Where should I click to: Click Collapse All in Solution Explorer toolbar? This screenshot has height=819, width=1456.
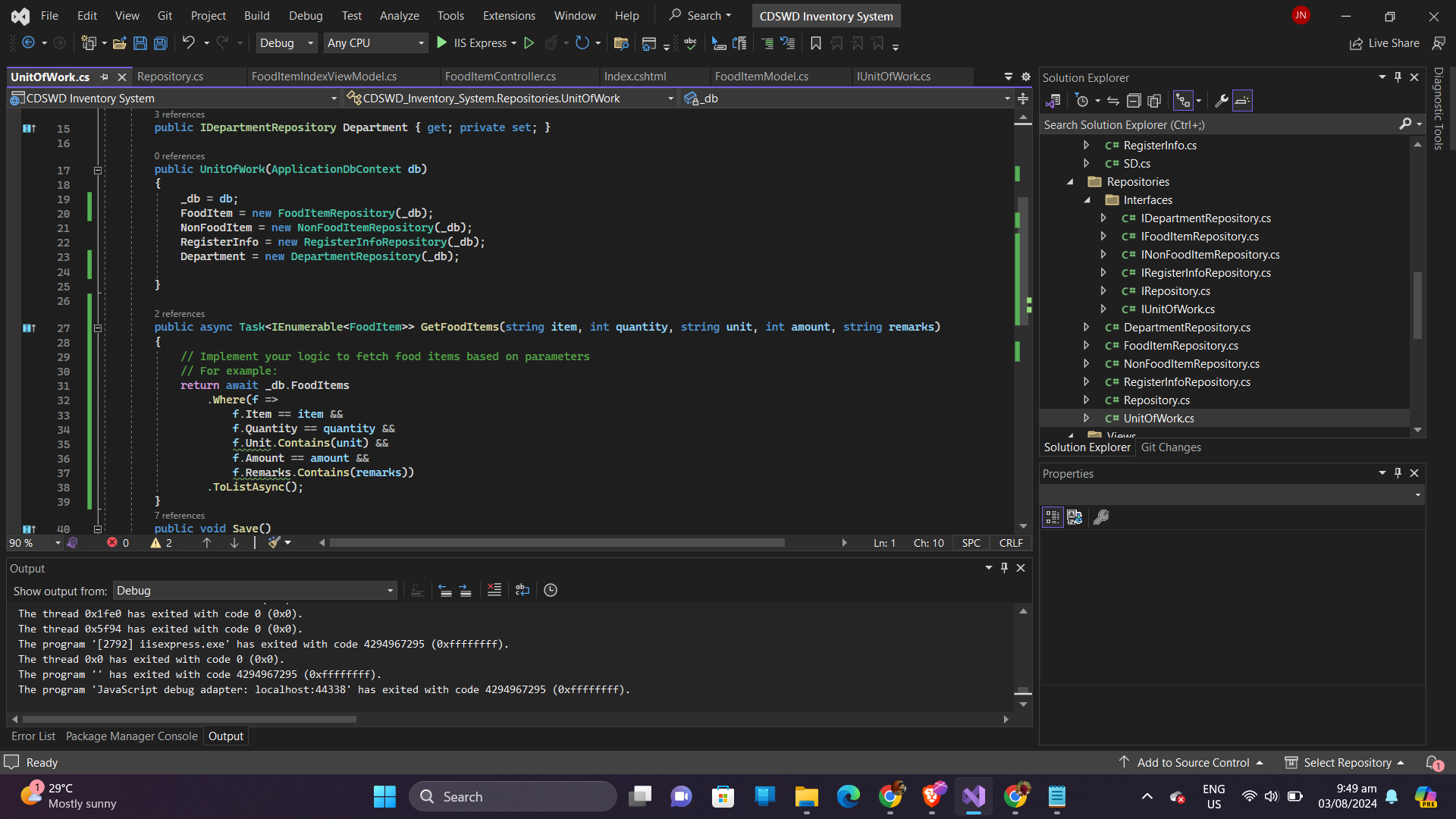point(1134,101)
